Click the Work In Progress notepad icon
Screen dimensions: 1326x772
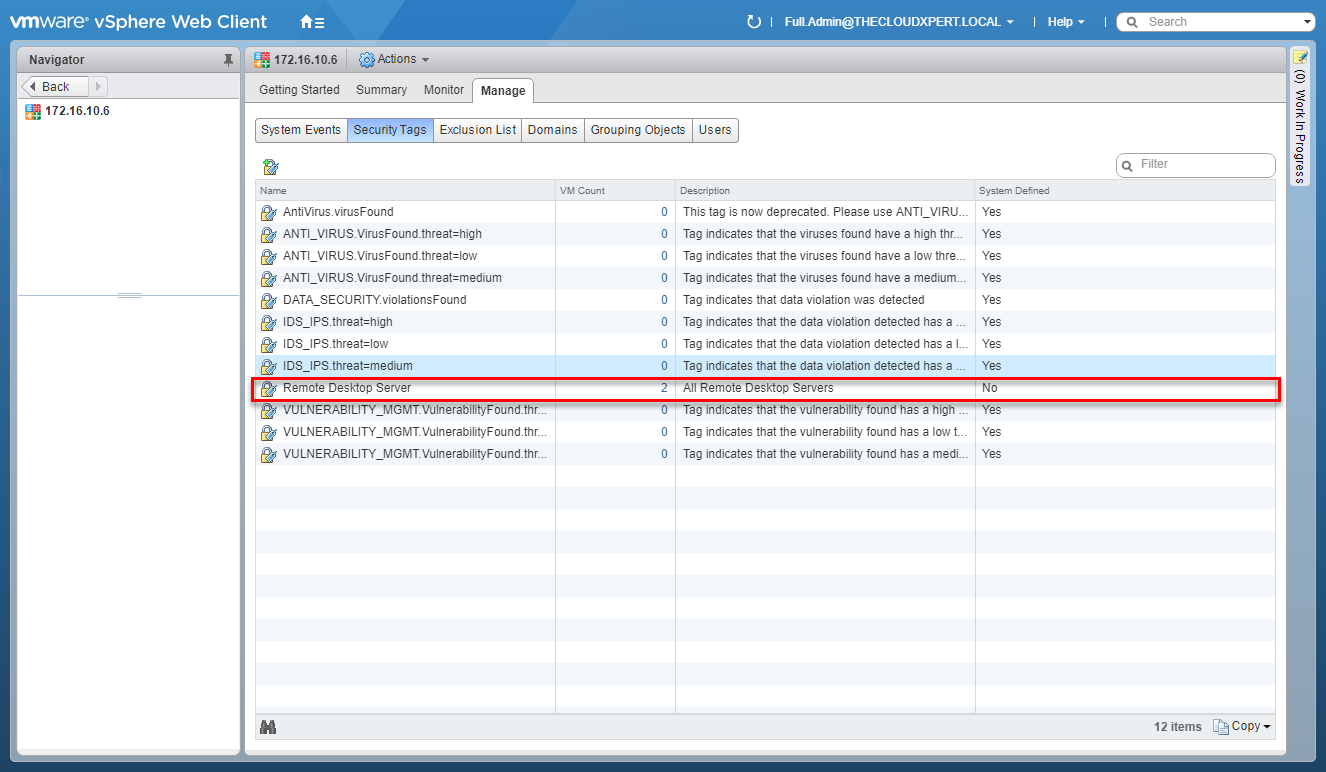(1300, 57)
